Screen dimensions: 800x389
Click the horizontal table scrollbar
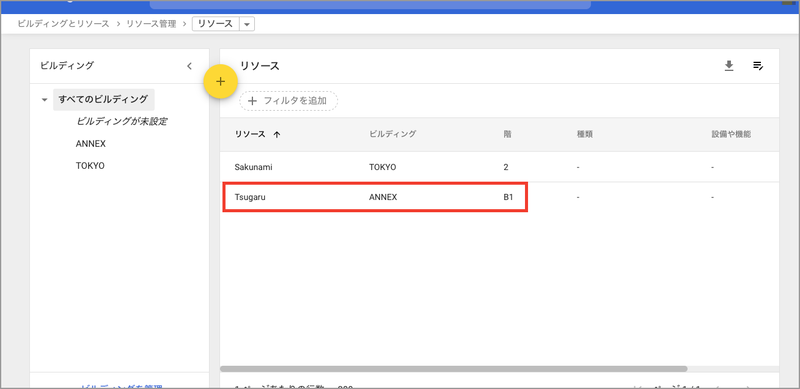(x=454, y=369)
